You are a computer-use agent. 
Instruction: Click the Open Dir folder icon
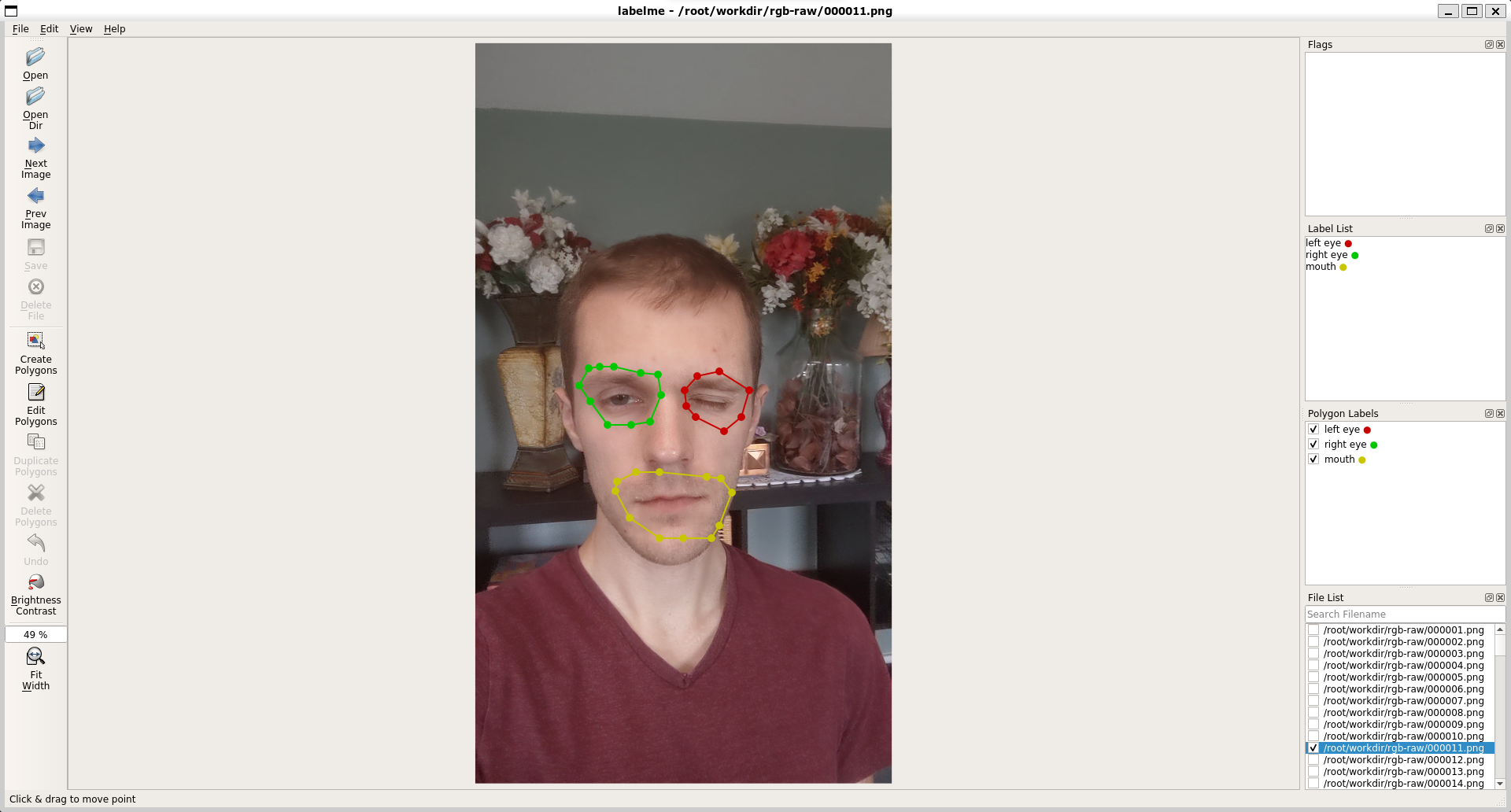point(35,97)
